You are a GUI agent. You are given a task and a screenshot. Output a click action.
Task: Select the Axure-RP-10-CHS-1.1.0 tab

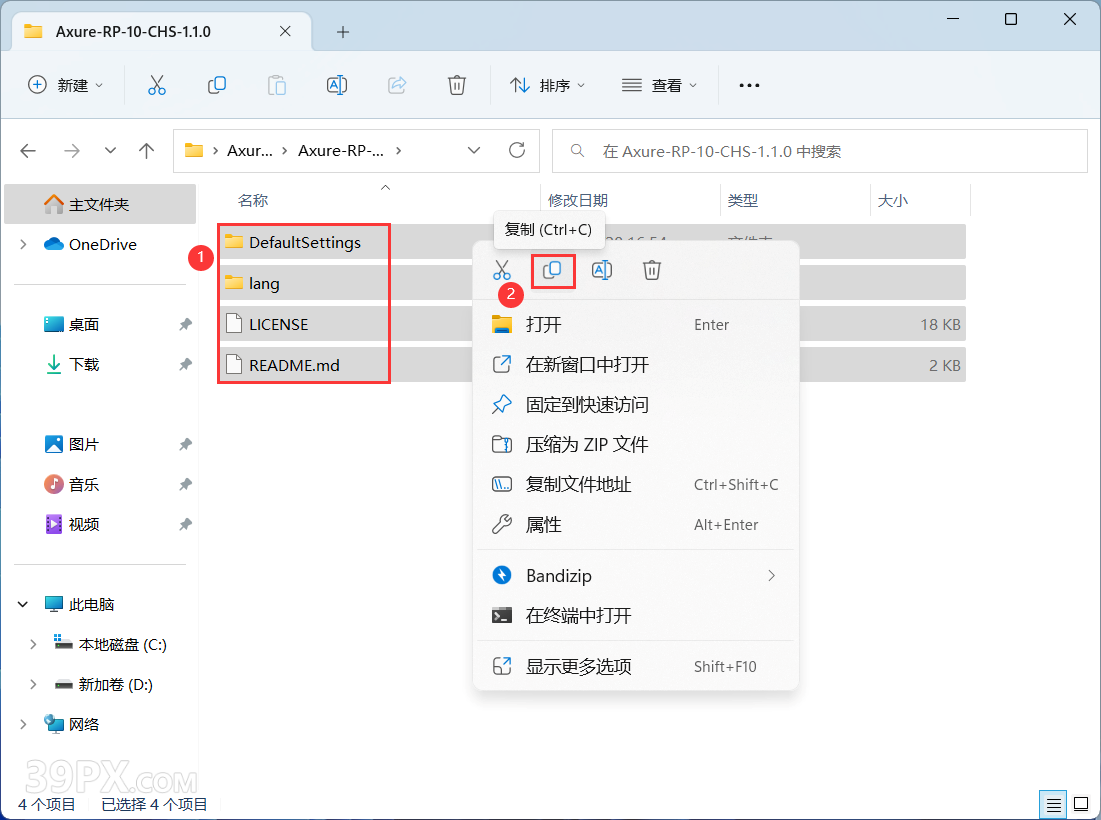161,32
